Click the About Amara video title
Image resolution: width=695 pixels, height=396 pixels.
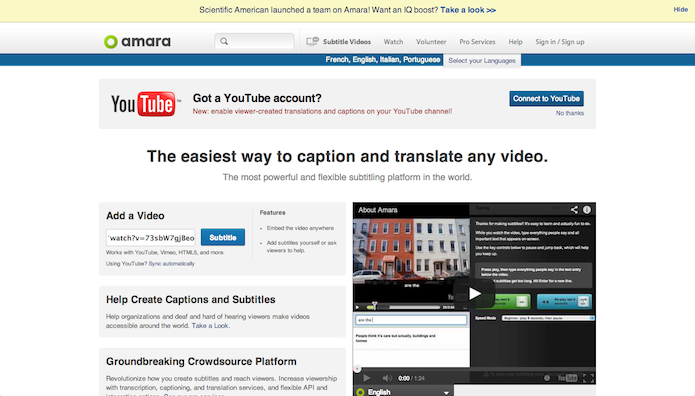tap(378, 210)
